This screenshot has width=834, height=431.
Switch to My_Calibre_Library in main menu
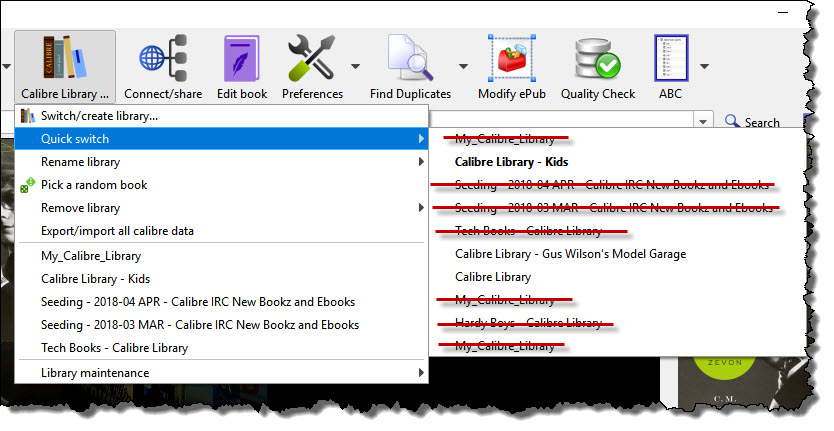click(221, 256)
